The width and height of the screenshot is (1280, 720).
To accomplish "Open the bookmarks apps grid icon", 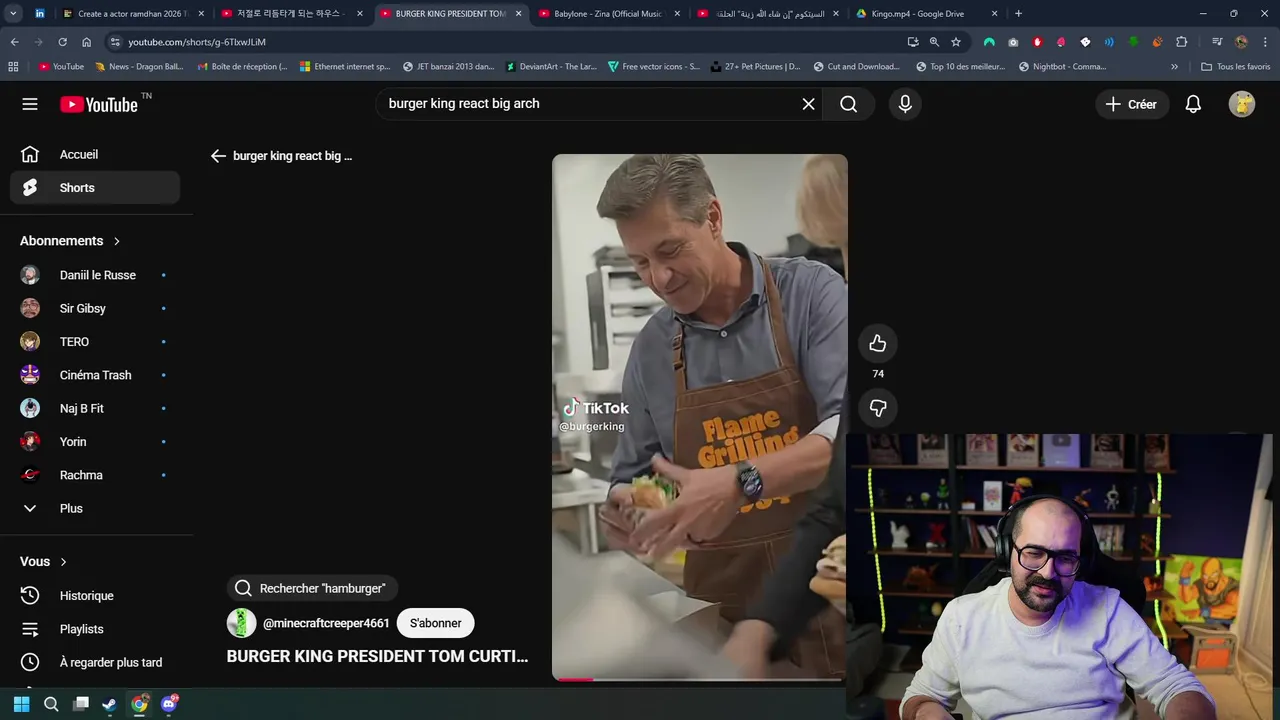I will [13, 67].
